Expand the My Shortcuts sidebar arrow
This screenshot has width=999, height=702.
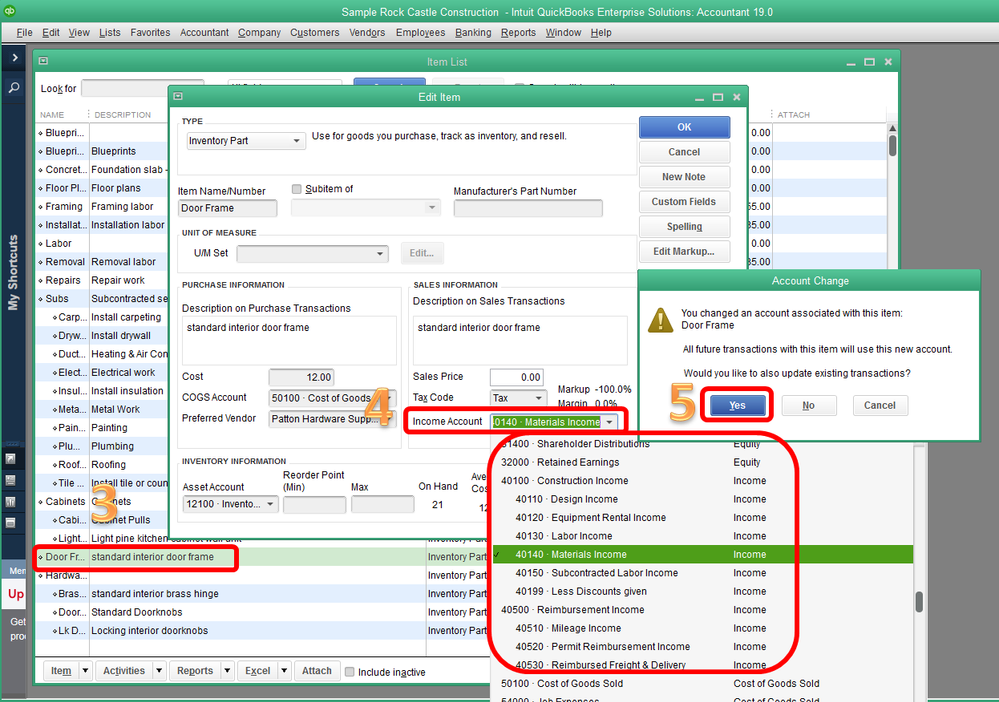coord(15,58)
